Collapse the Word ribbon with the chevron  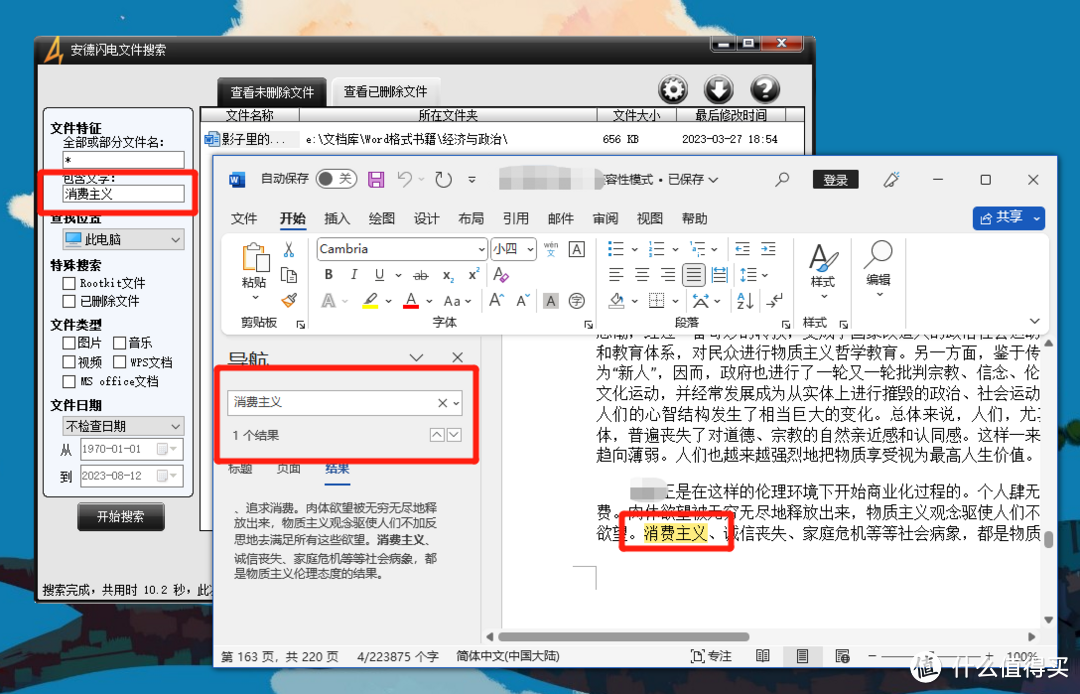pyautogui.click(x=1035, y=321)
